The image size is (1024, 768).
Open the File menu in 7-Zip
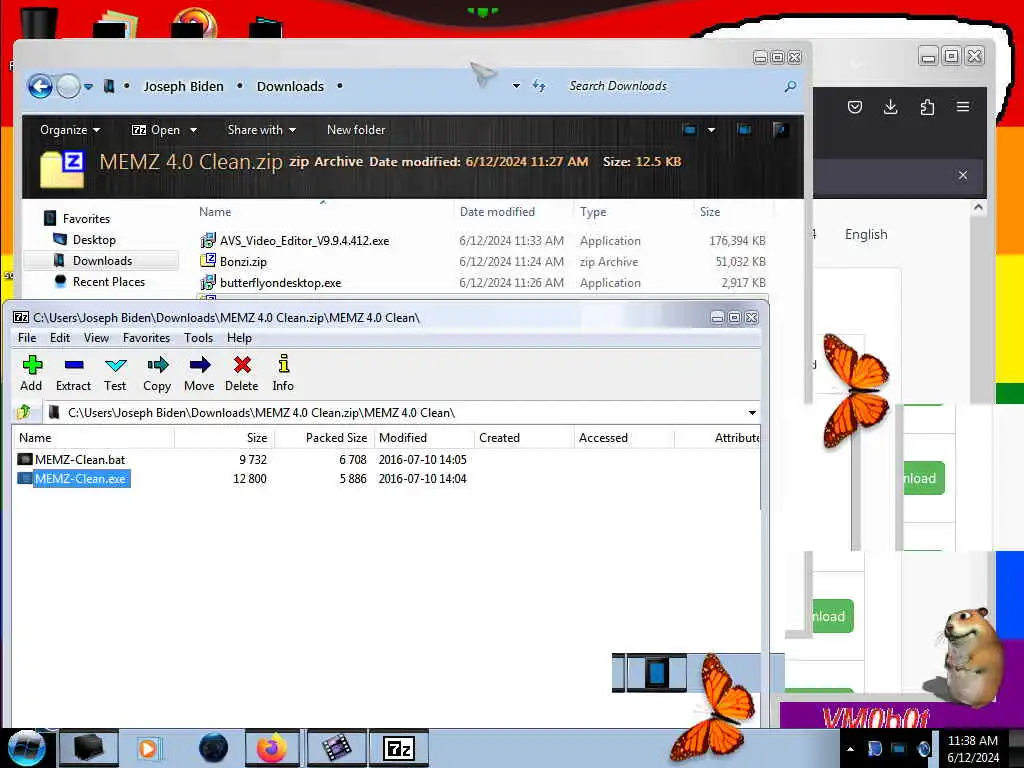[x=27, y=338]
